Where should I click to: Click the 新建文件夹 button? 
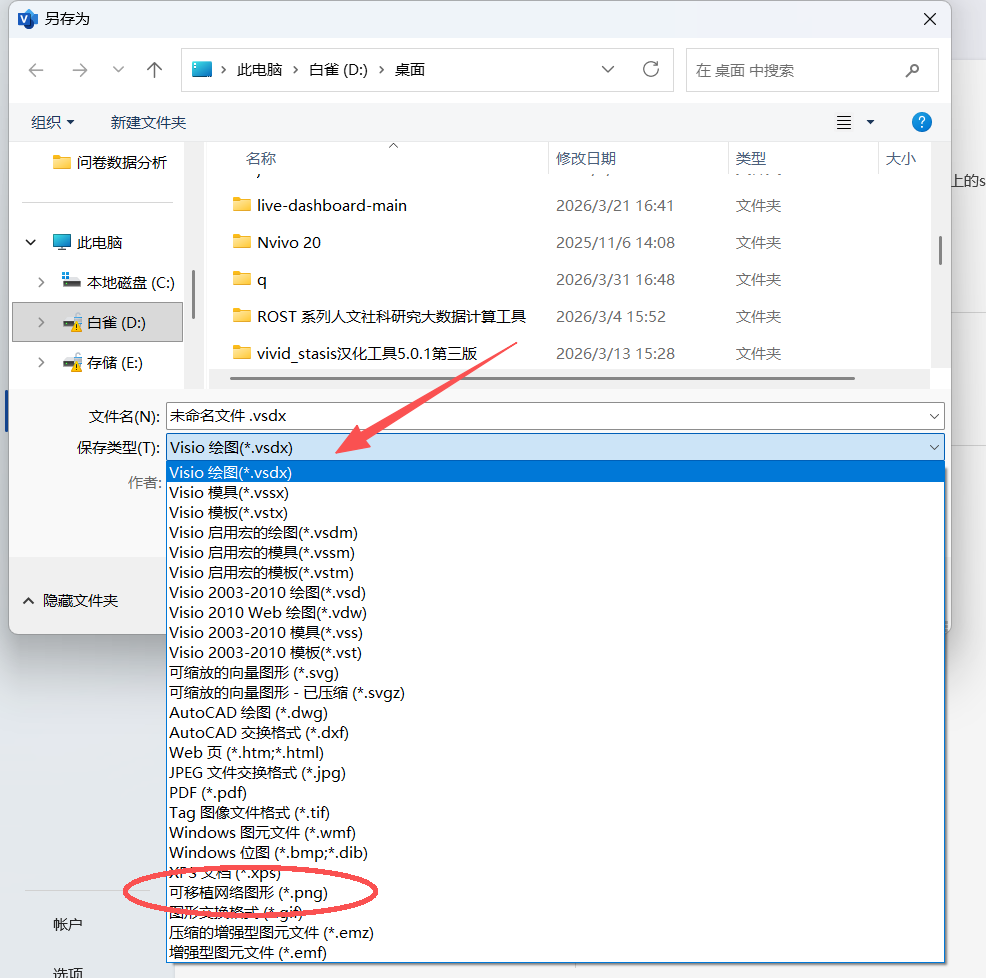point(148,122)
